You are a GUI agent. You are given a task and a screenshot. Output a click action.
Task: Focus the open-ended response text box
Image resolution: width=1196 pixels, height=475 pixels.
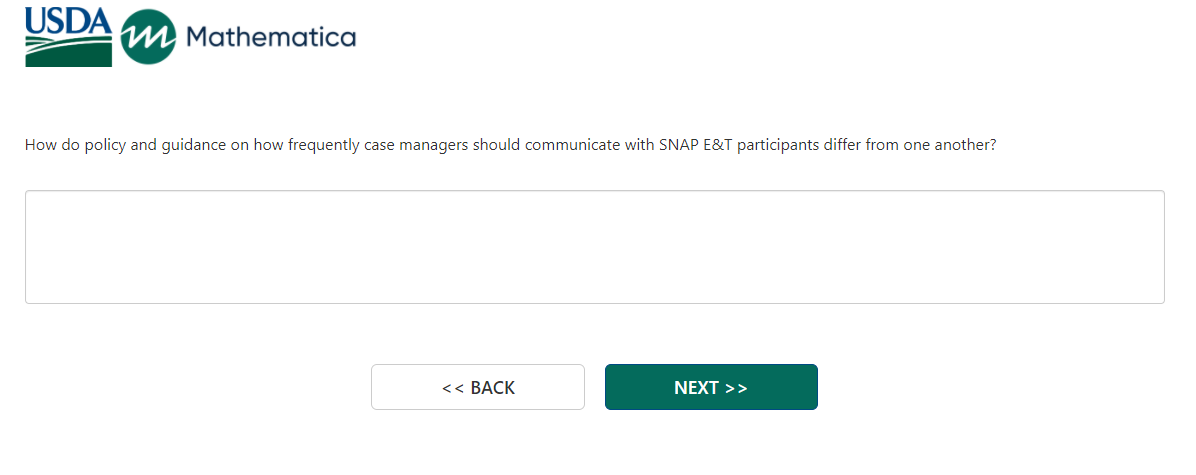594,247
